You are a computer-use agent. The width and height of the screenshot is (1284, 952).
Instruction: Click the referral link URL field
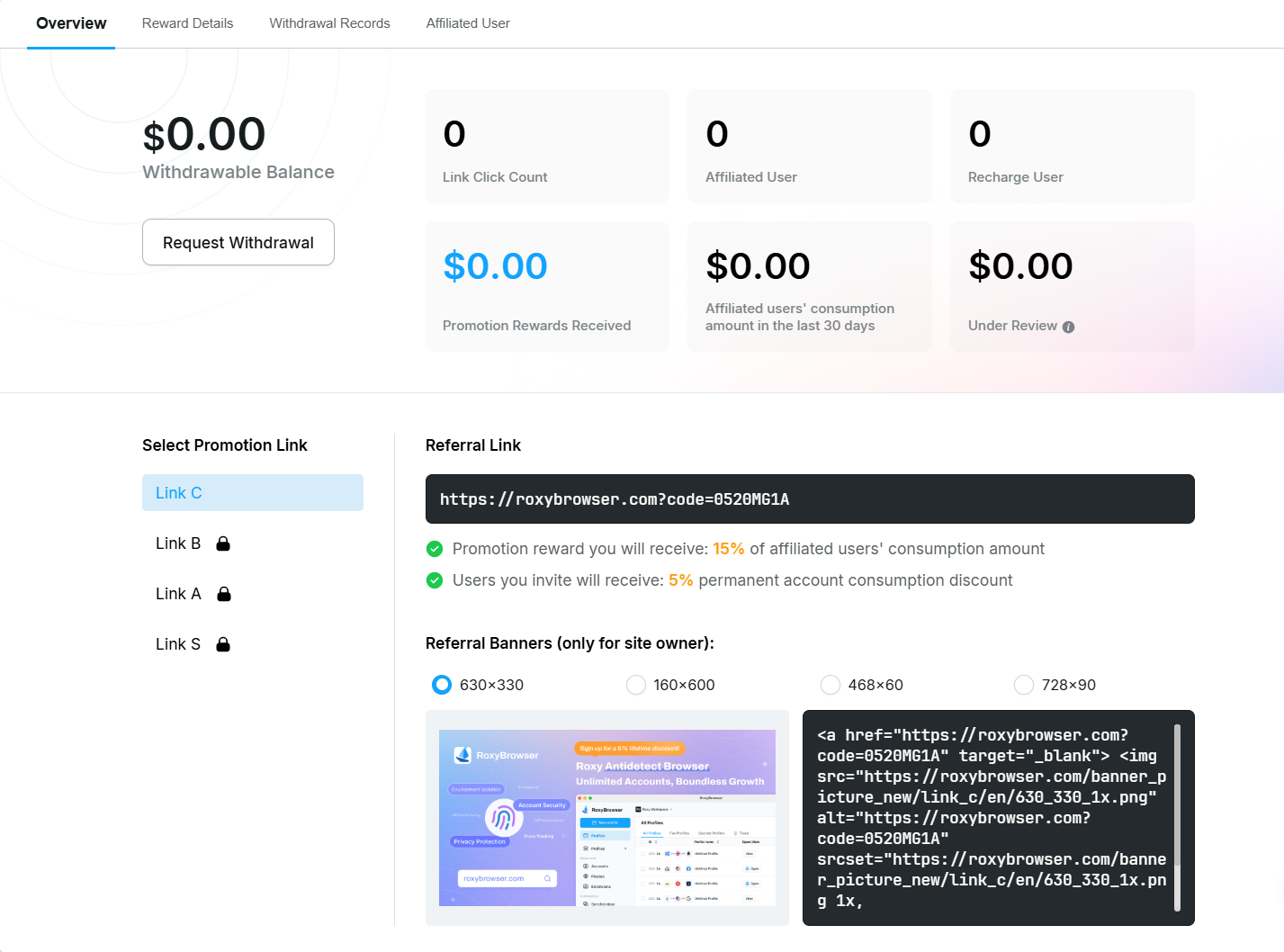[810, 498]
